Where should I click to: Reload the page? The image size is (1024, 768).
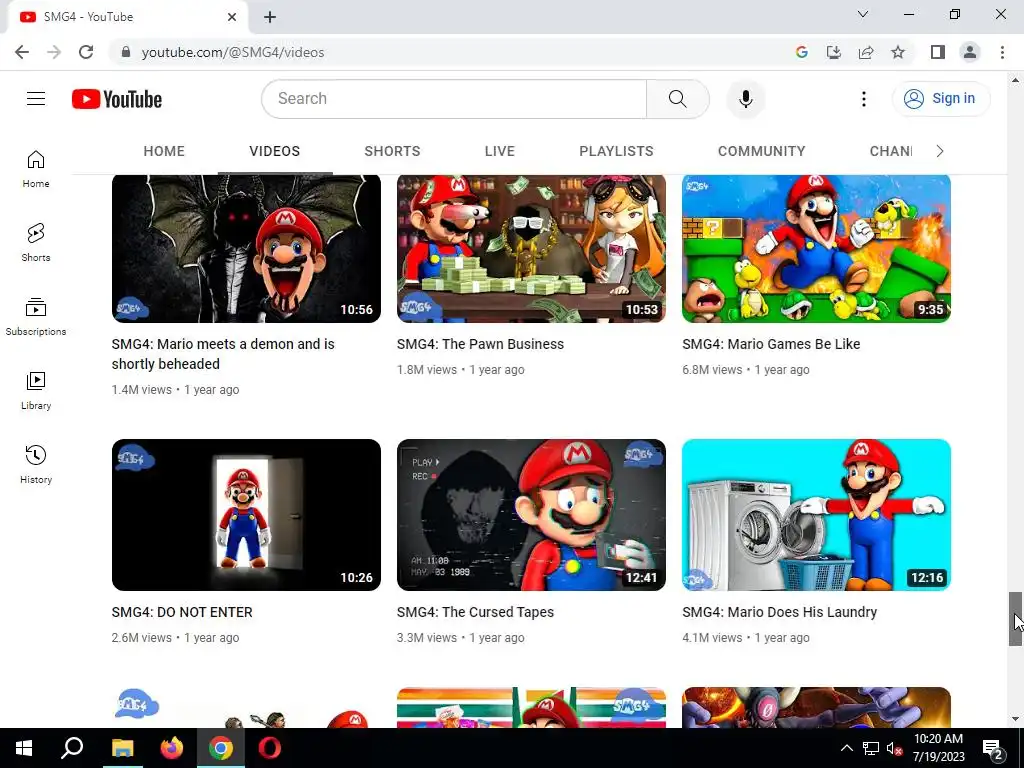(86, 52)
